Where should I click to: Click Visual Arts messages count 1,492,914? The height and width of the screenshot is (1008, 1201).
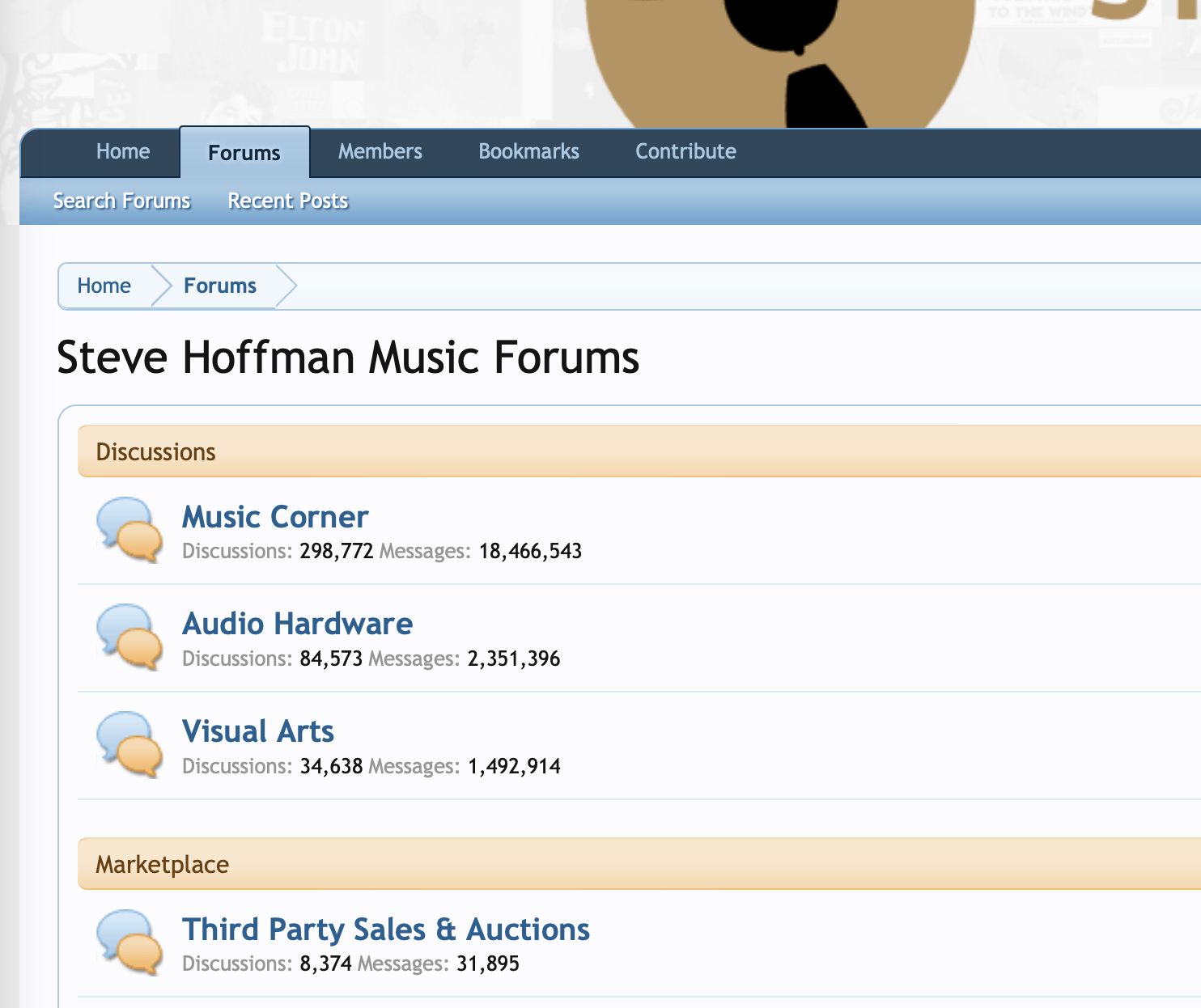[x=514, y=767]
